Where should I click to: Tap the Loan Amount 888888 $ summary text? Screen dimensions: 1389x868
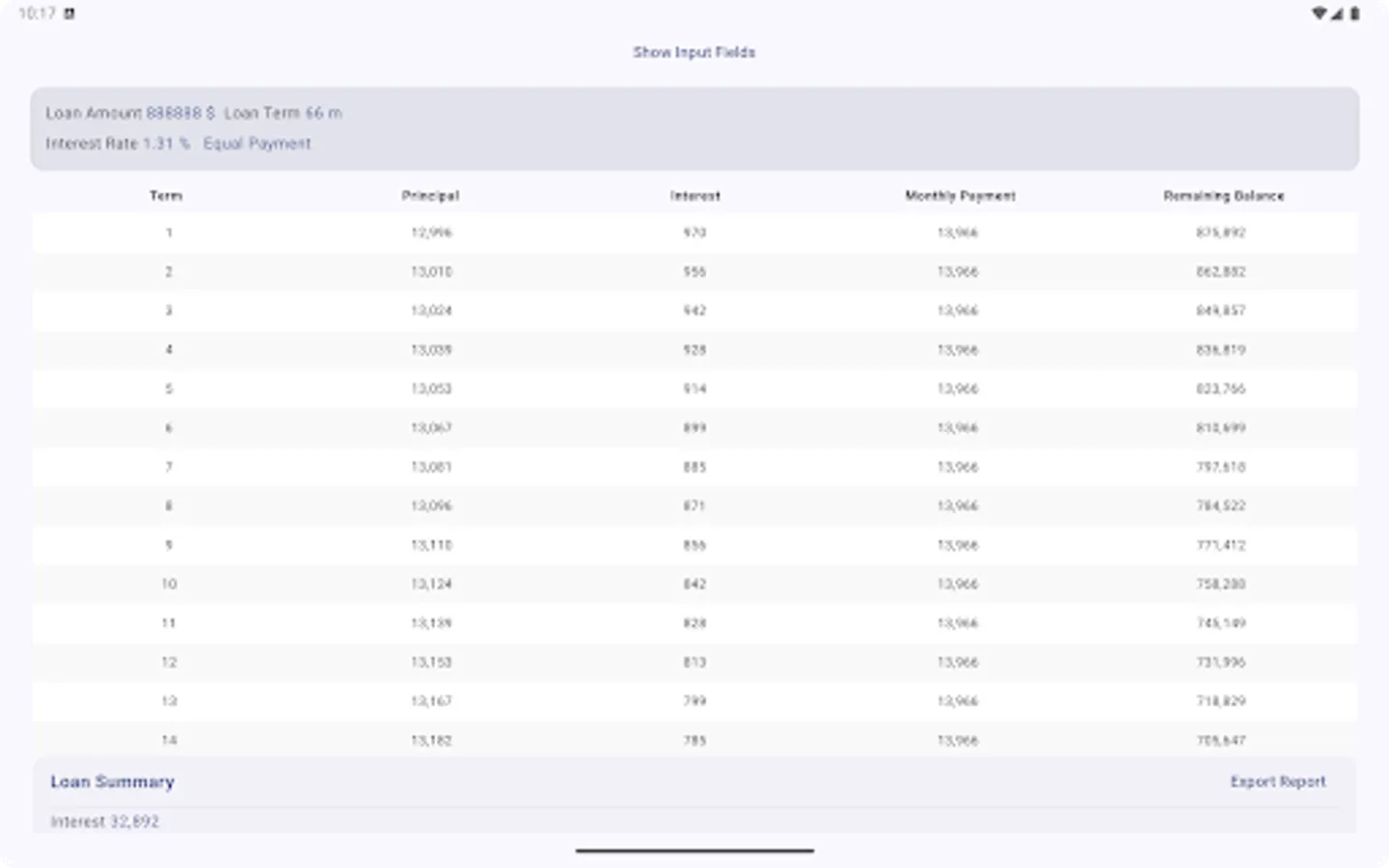[x=130, y=113]
